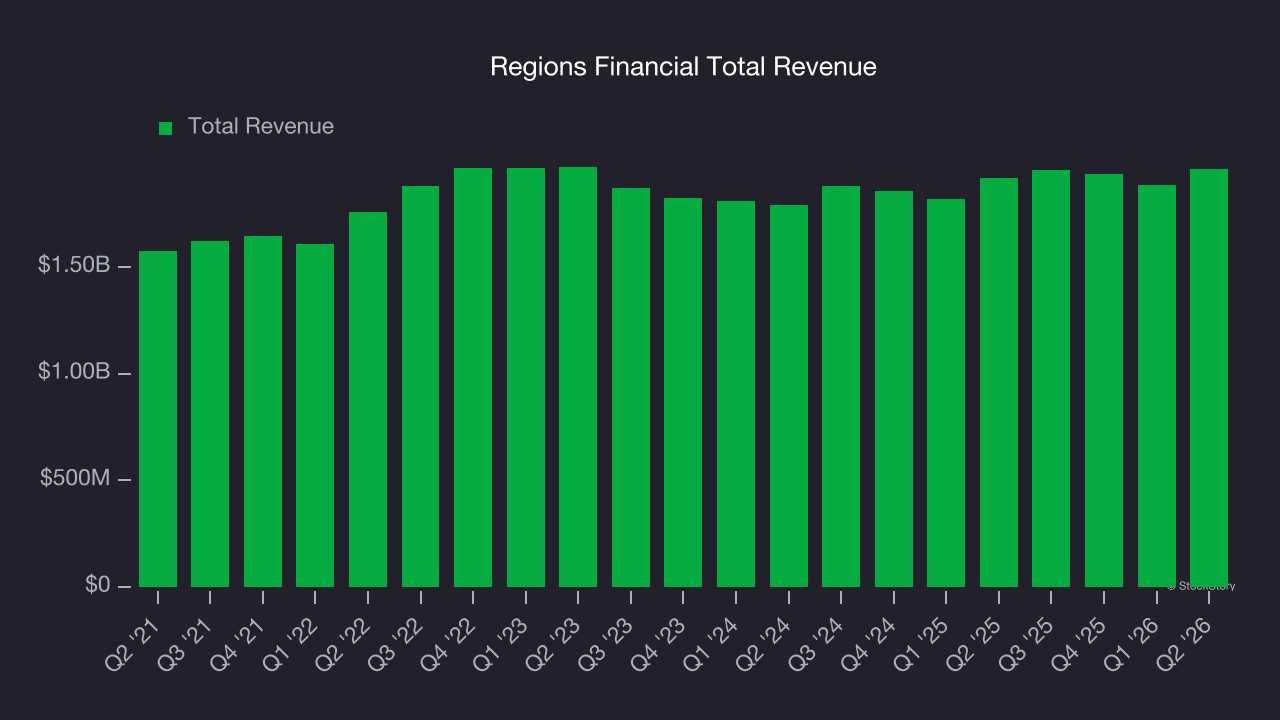The height and width of the screenshot is (720, 1280).
Task: Click the green Total Revenue legend swatch
Action: click(166, 128)
